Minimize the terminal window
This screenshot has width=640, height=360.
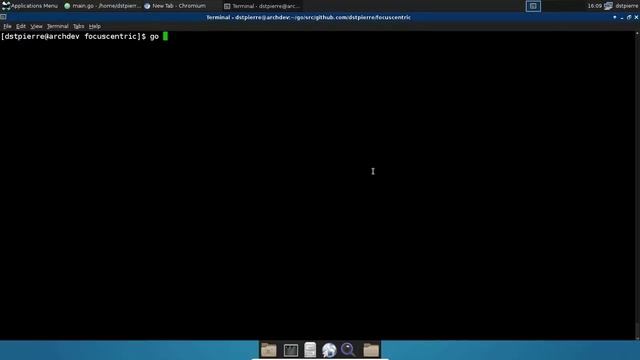[622, 18]
